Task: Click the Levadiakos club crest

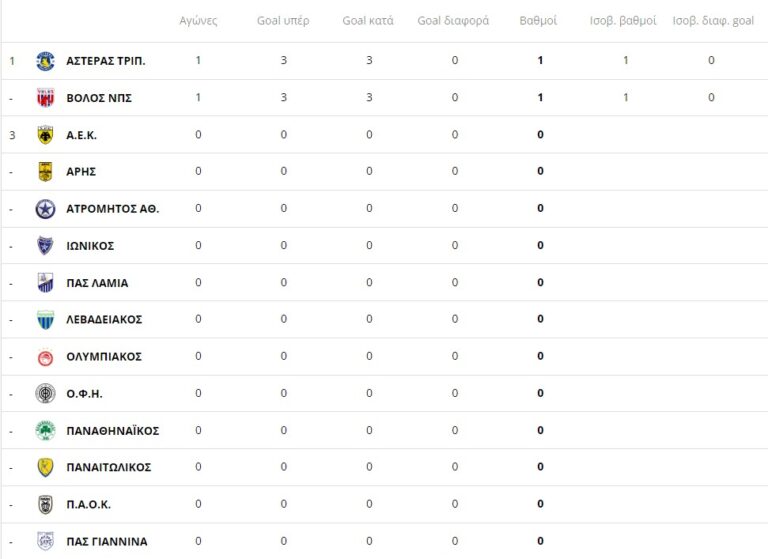Action: [45, 320]
